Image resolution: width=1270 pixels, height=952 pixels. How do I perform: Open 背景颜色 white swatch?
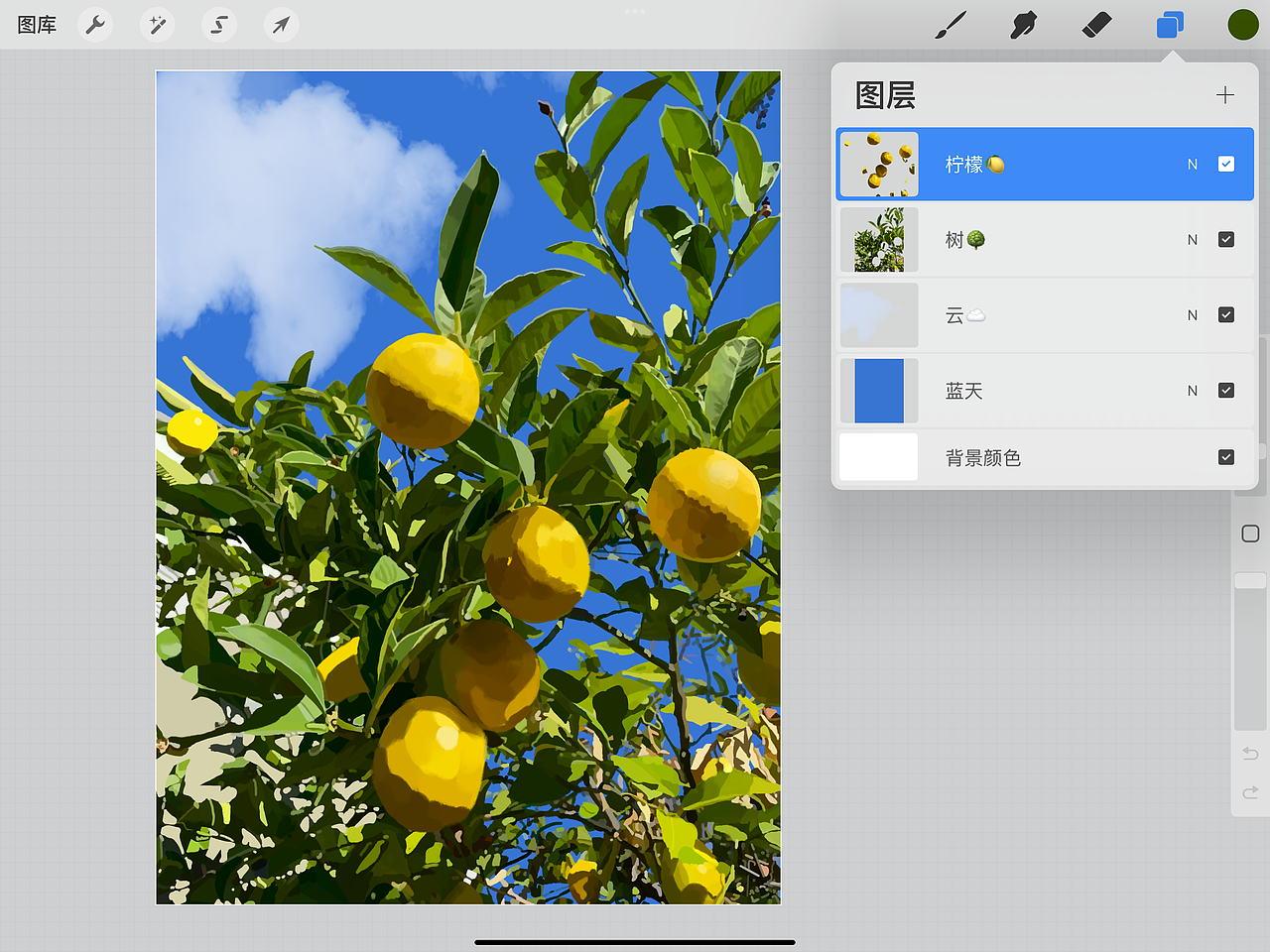tap(879, 457)
